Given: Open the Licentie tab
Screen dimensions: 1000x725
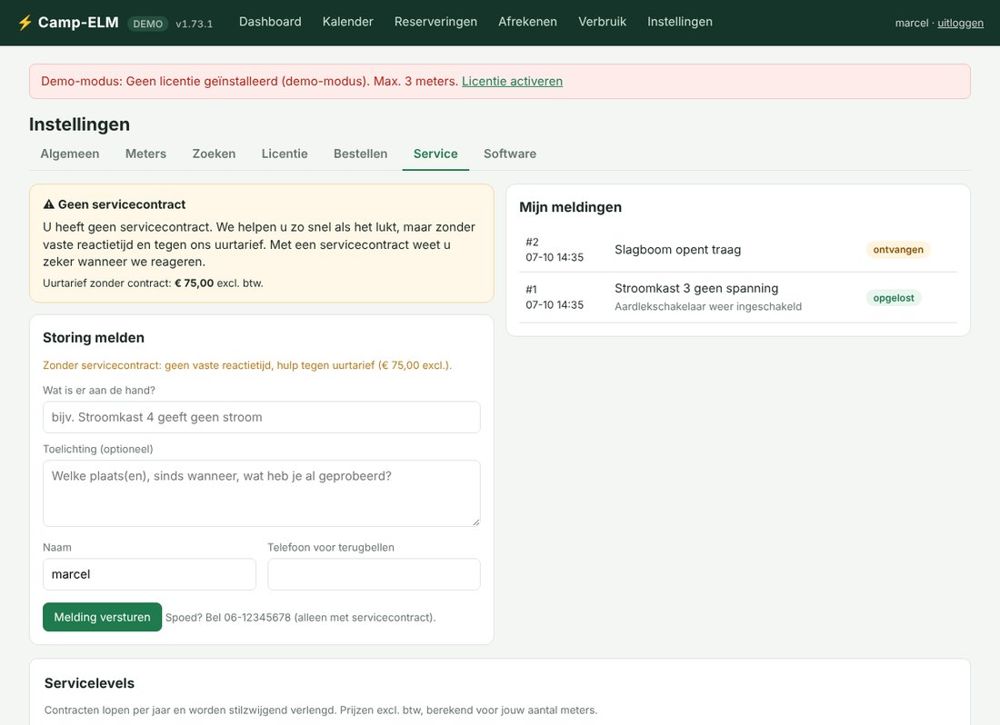Looking at the screenshot, I should (284, 154).
